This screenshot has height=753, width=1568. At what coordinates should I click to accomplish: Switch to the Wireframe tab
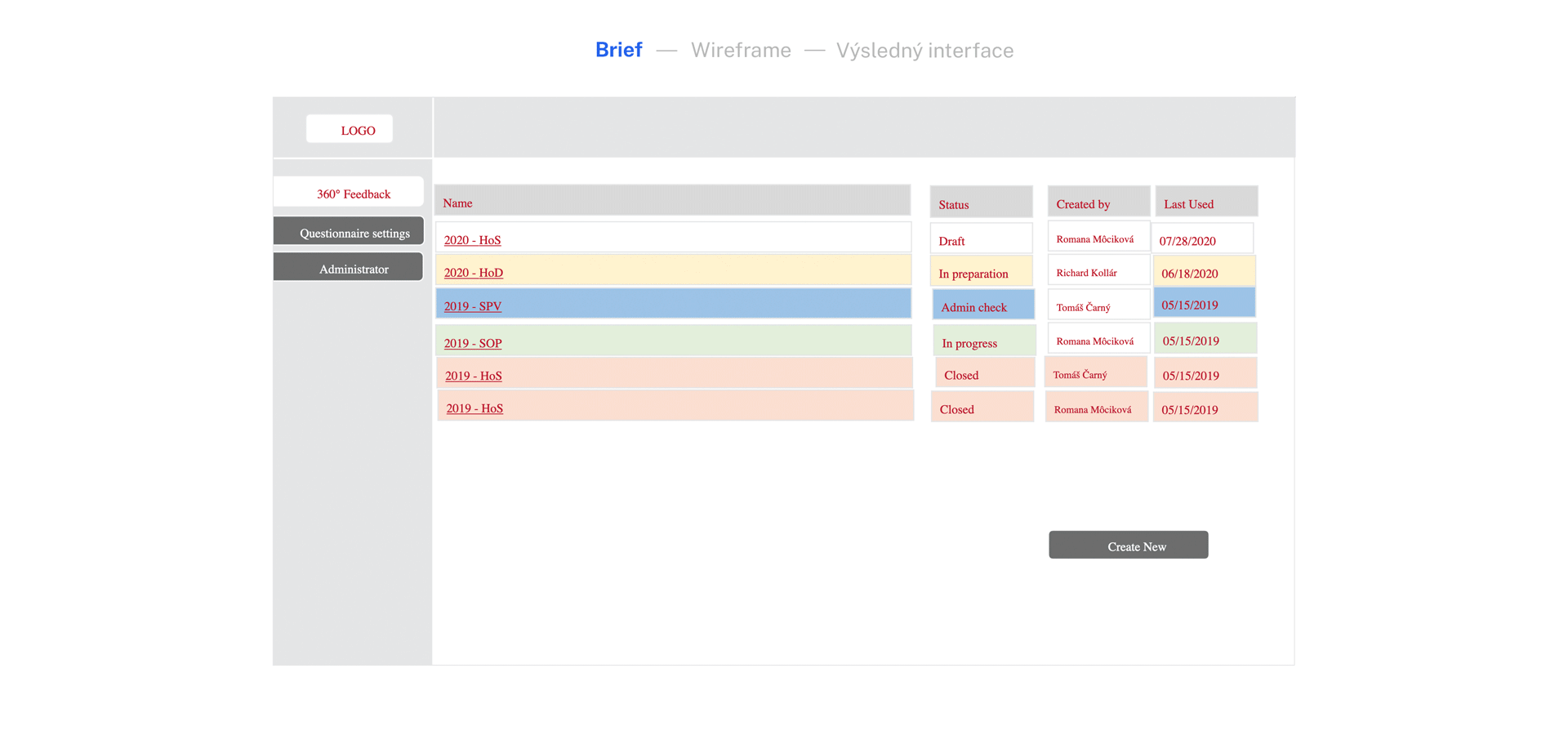741,51
